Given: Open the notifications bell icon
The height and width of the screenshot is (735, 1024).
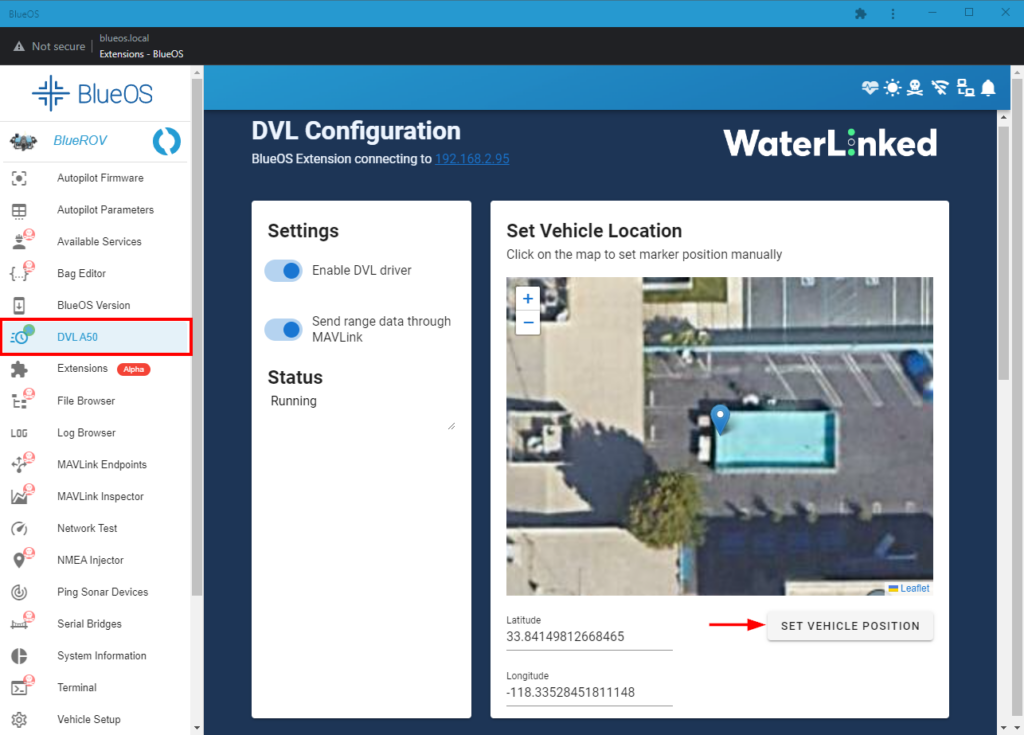Looking at the screenshot, I should (x=988, y=88).
